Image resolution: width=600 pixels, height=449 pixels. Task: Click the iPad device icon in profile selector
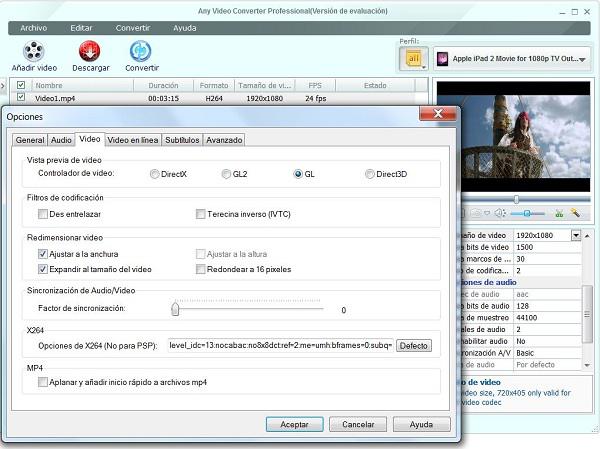pos(442,59)
